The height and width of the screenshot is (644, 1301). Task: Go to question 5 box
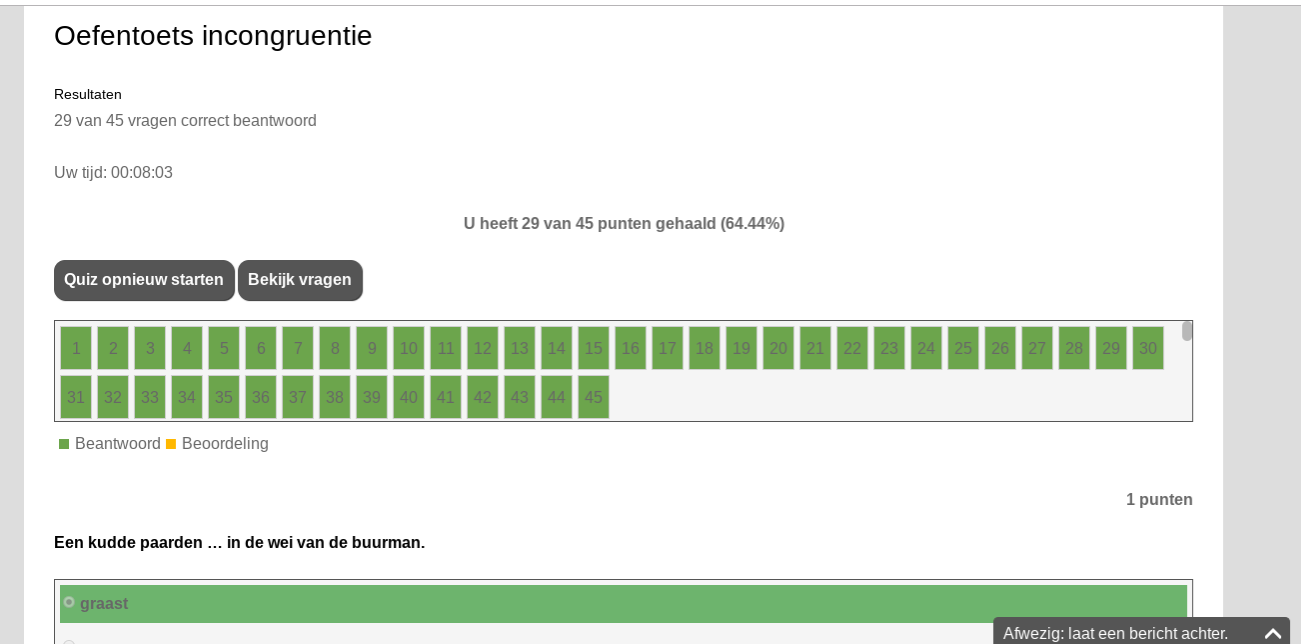tap(224, 348)
